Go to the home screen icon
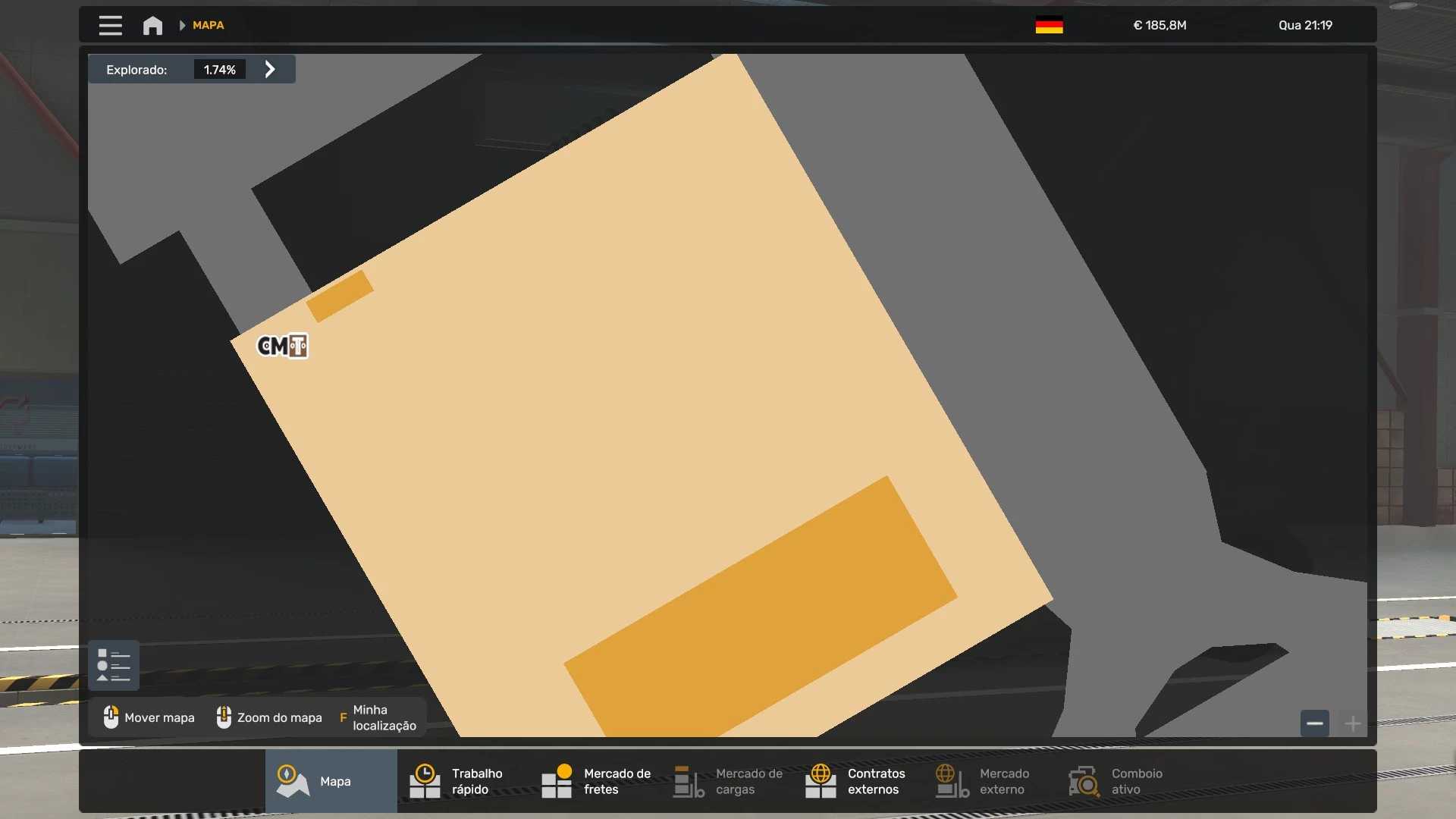The height and width of the screenshot is (819, 1456). tap(152, 26)
